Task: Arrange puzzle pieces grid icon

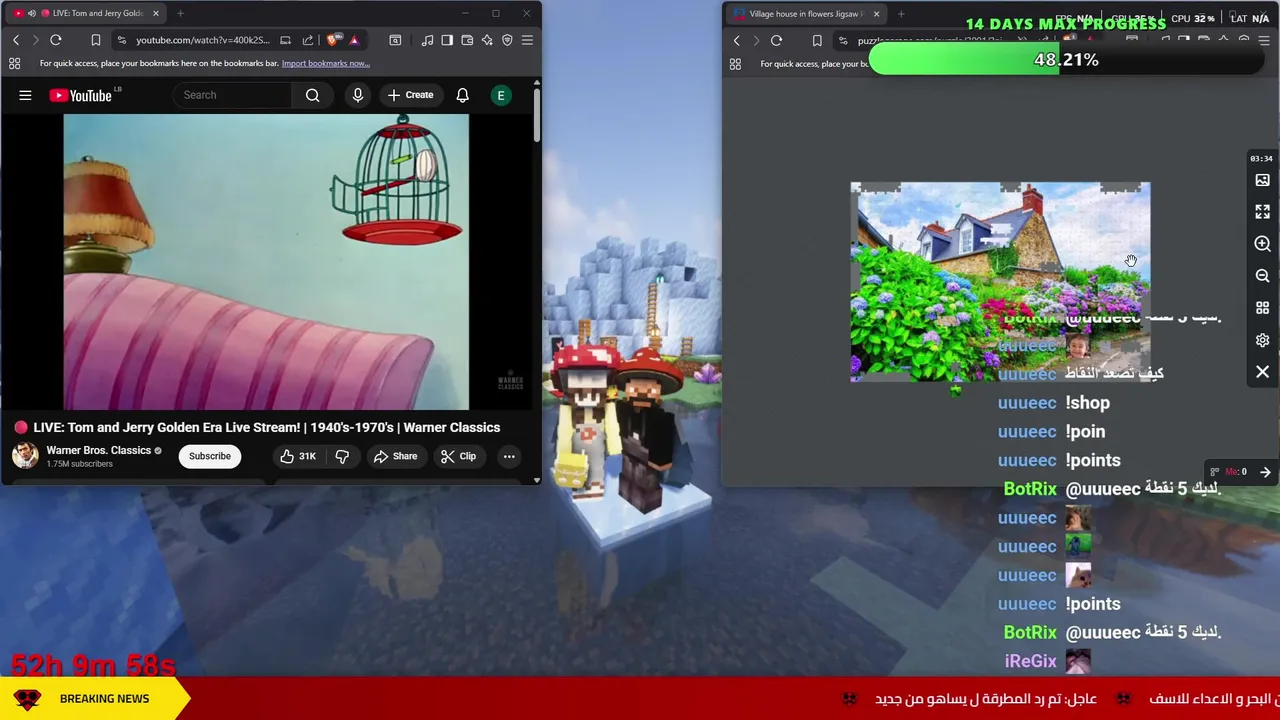Action: coord(1262,308)
